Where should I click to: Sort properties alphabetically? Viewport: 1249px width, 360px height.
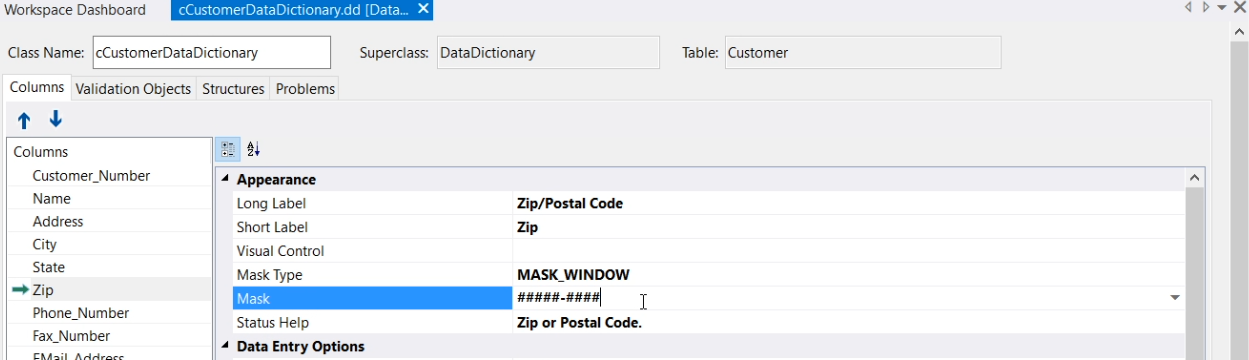pos(253,149)
